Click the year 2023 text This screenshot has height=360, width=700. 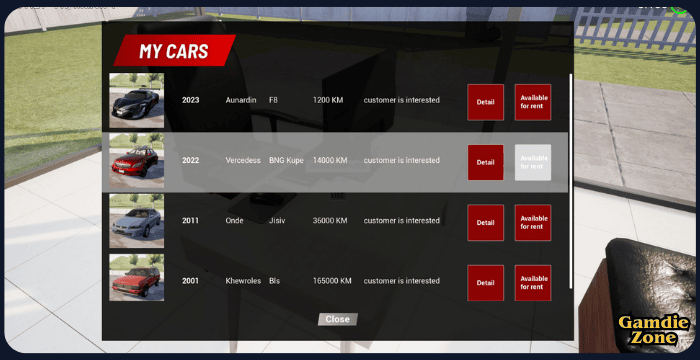(191, 100)
